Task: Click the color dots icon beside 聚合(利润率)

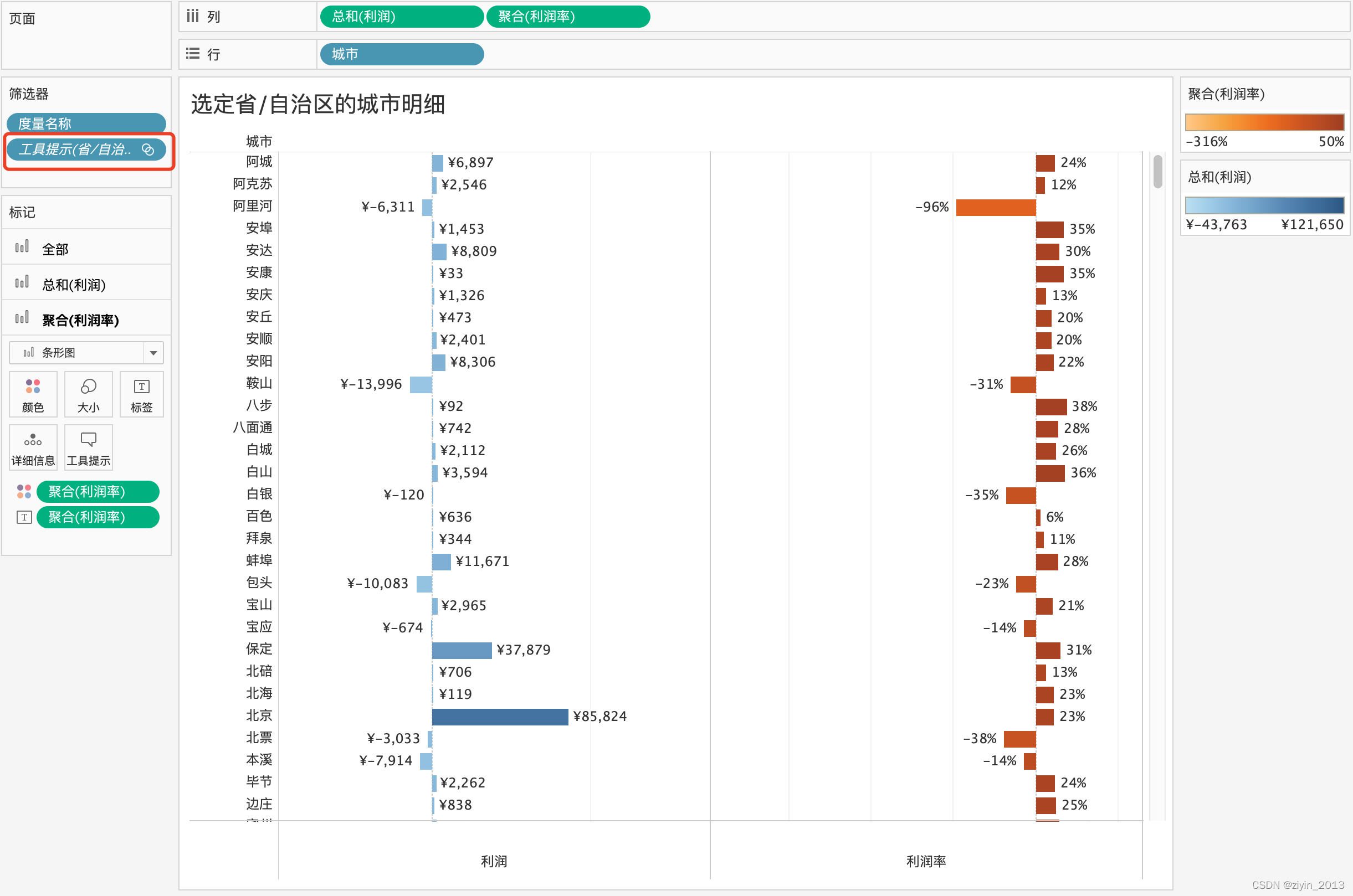Action: click(24, 491)
